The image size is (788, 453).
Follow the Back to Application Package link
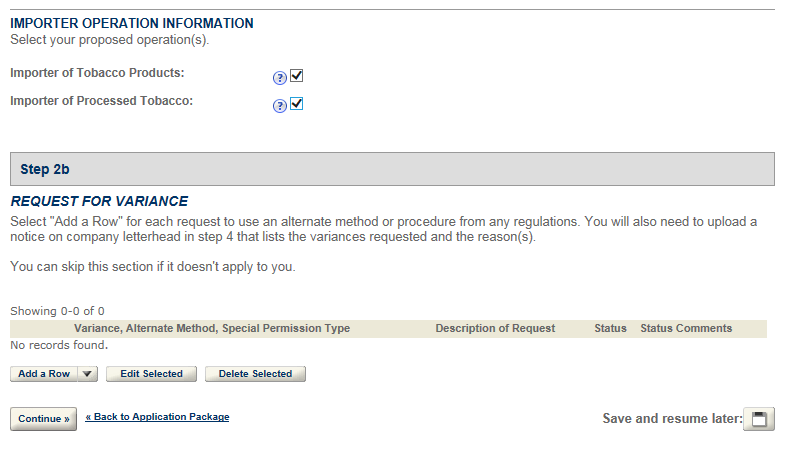(157, 417)
